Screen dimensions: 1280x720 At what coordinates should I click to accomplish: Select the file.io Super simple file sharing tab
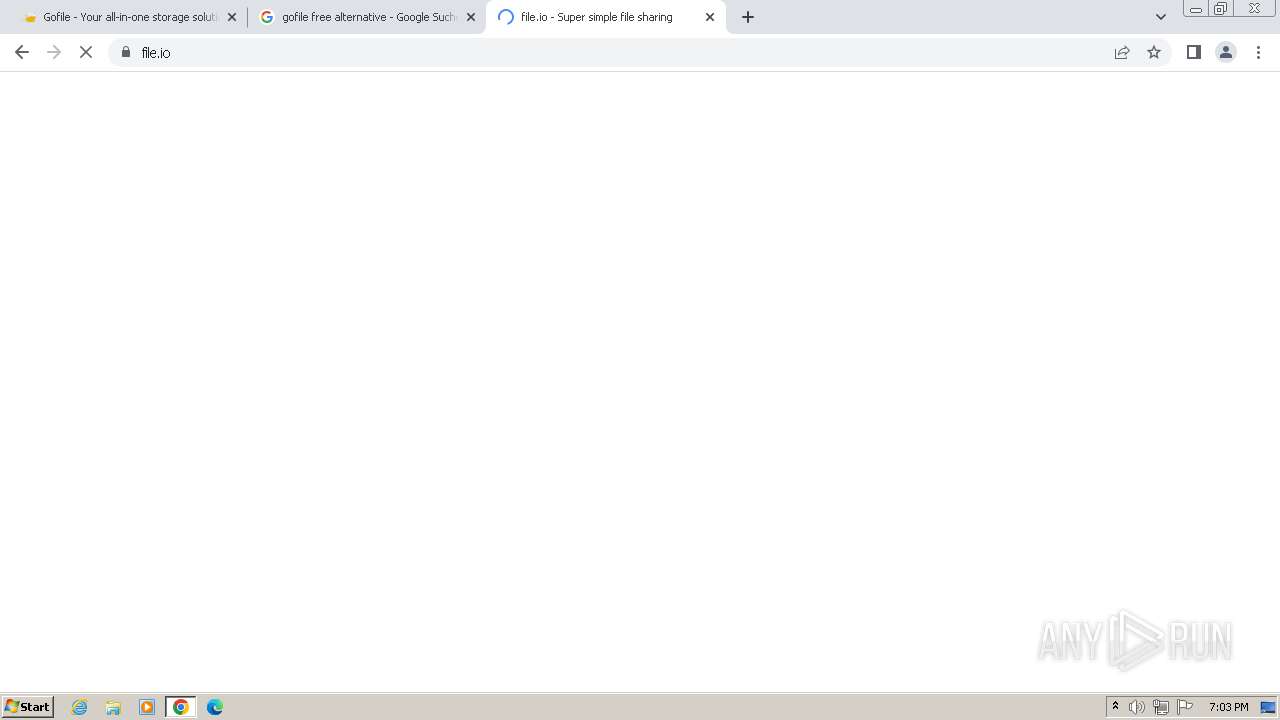click(606, 17)
